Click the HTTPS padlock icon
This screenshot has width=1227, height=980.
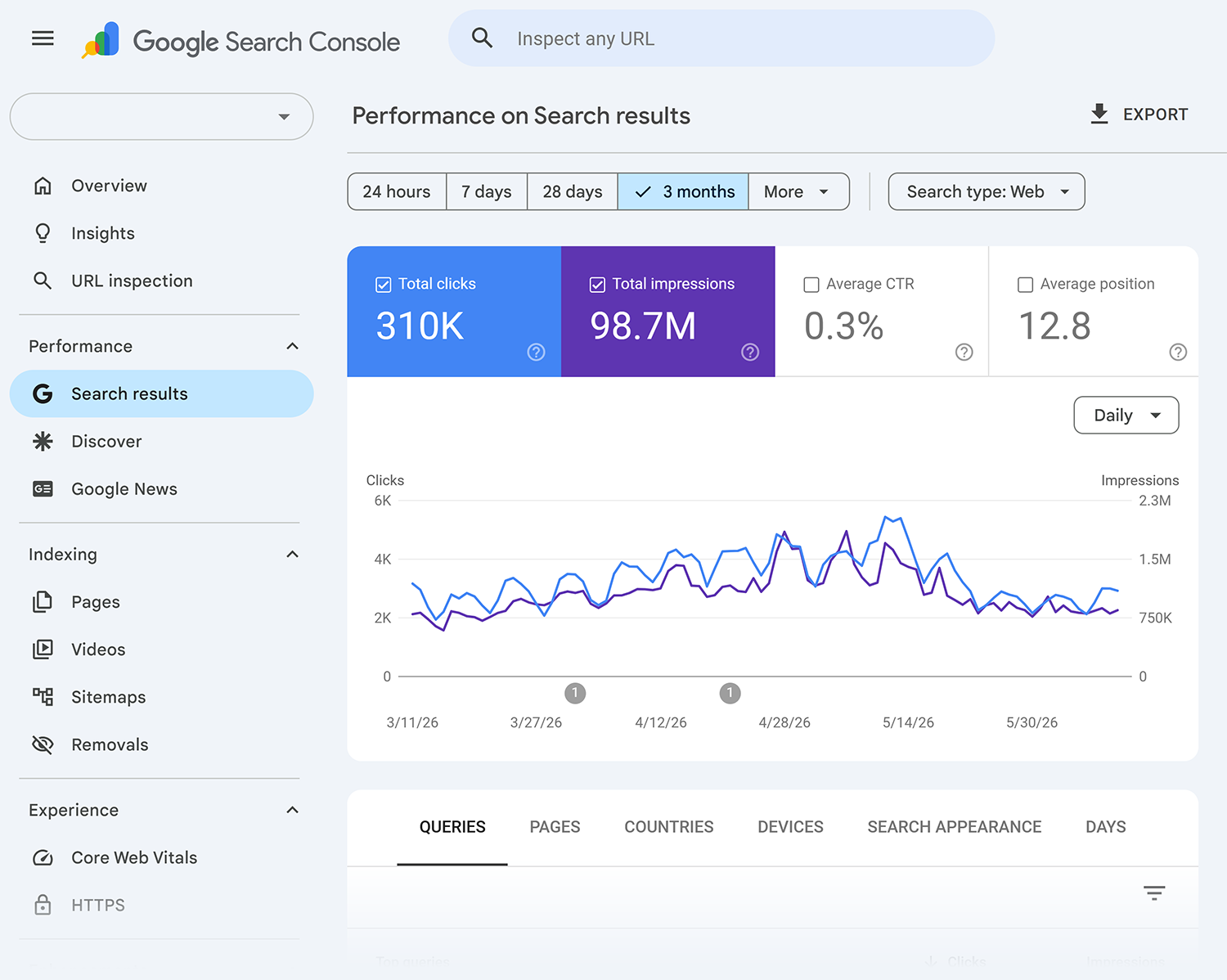click(43, 905)
